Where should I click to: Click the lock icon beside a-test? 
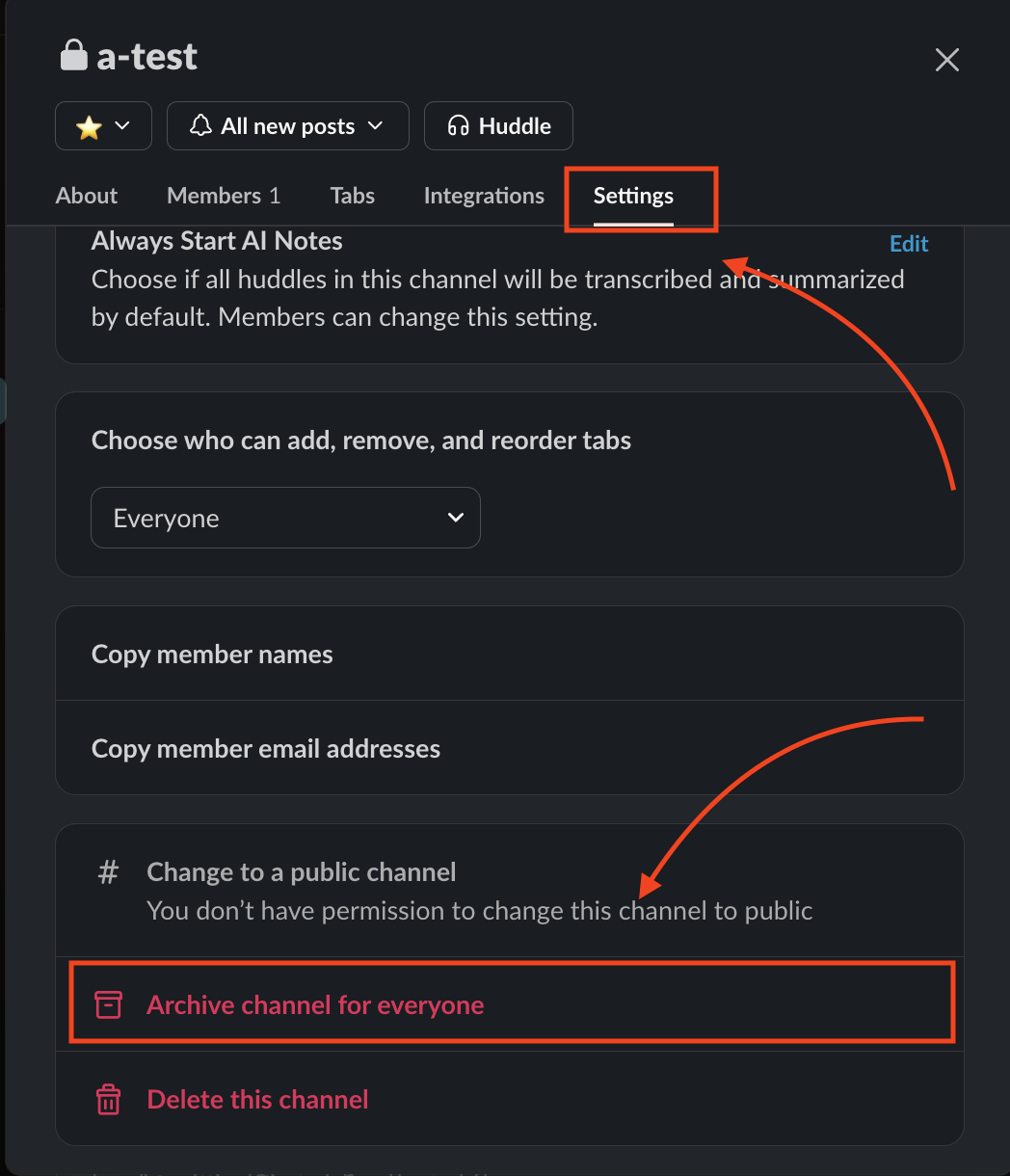pos(74,56)
